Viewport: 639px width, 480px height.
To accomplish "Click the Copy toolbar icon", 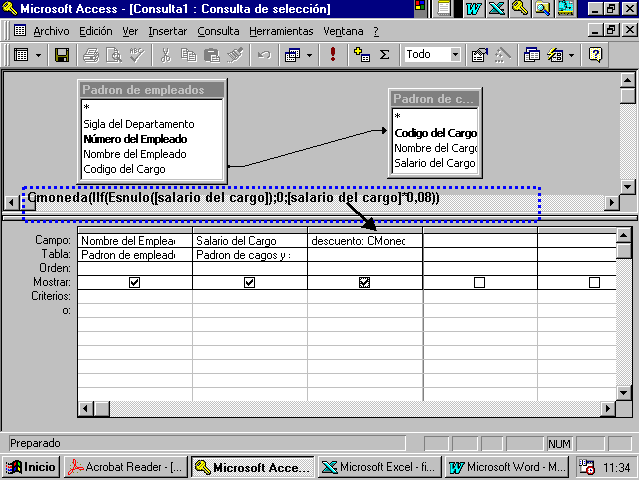I will 188,55.
